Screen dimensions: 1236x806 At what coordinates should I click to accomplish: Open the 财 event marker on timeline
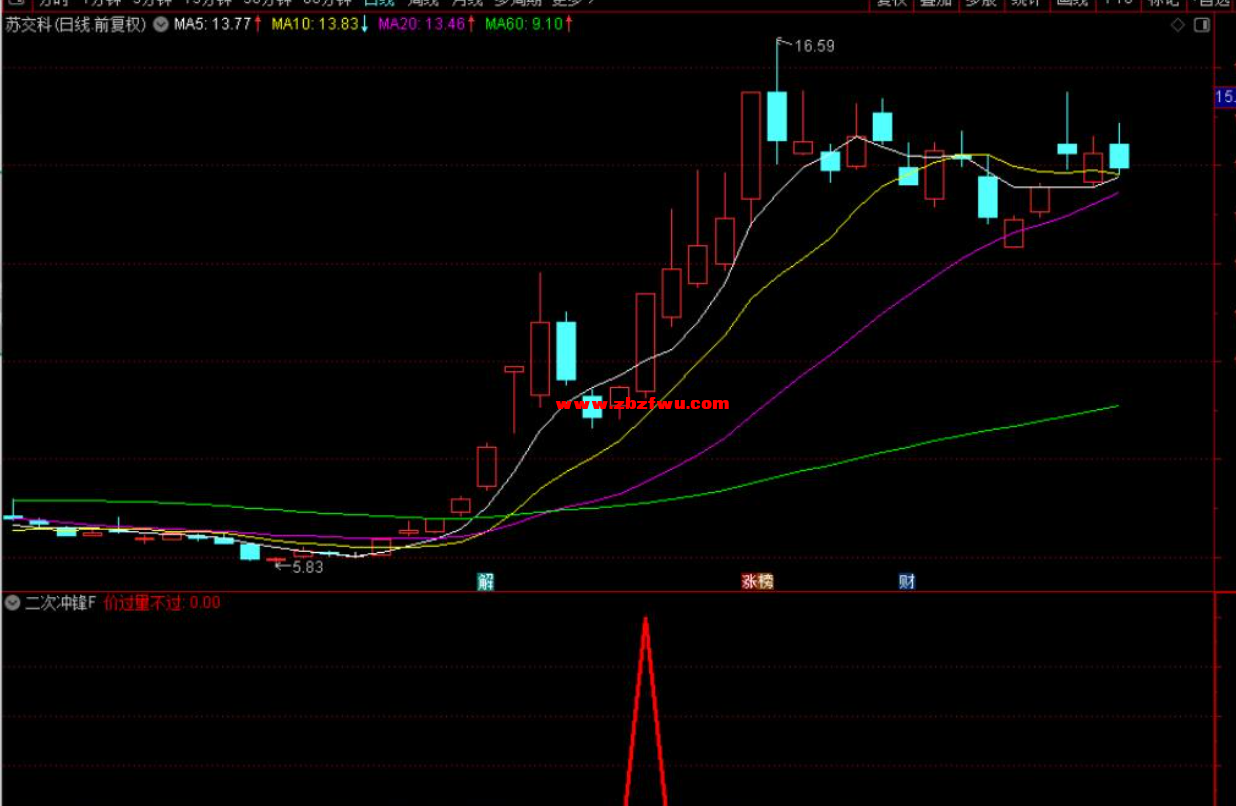coord(907,581)
